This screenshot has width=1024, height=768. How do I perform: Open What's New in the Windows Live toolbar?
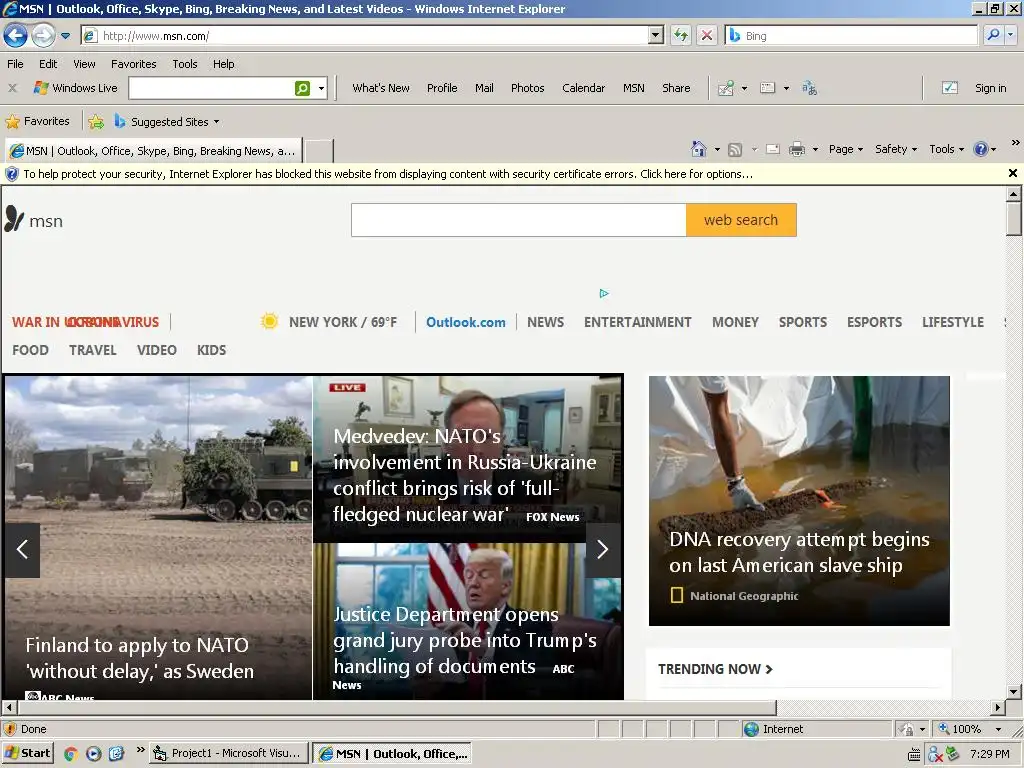click(x=381, y=88)
